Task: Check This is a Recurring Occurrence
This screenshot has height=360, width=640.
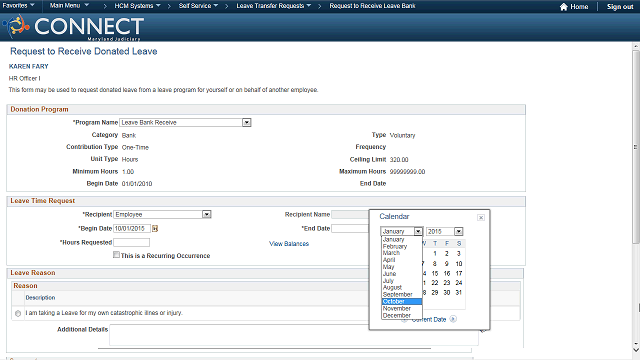Action: [116, 255]
